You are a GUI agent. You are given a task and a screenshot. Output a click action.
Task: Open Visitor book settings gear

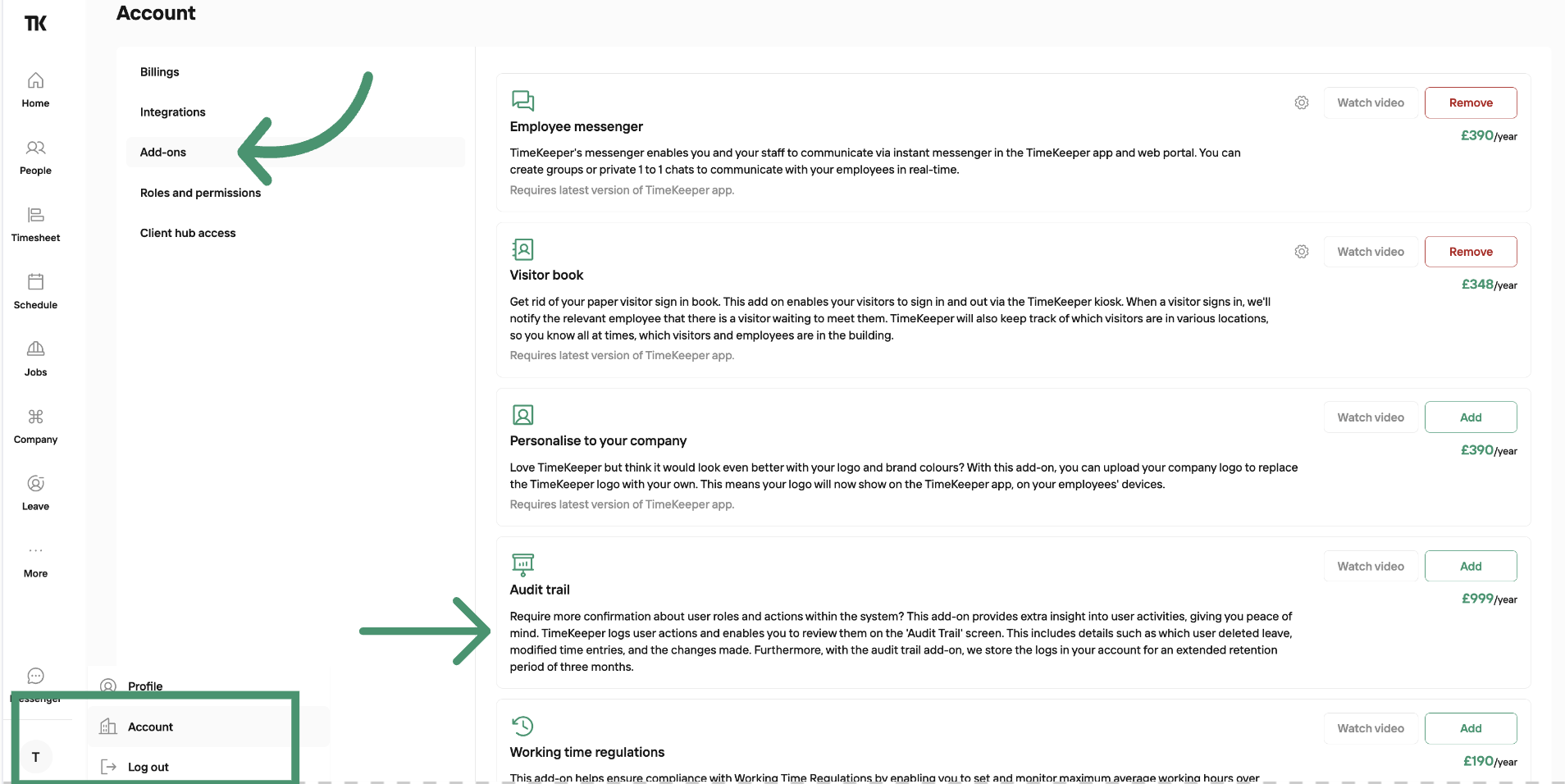point(1302,252)
